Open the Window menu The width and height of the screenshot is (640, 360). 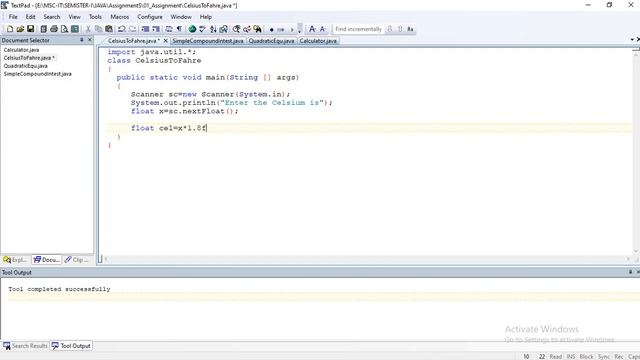click(x=181, y=17)
